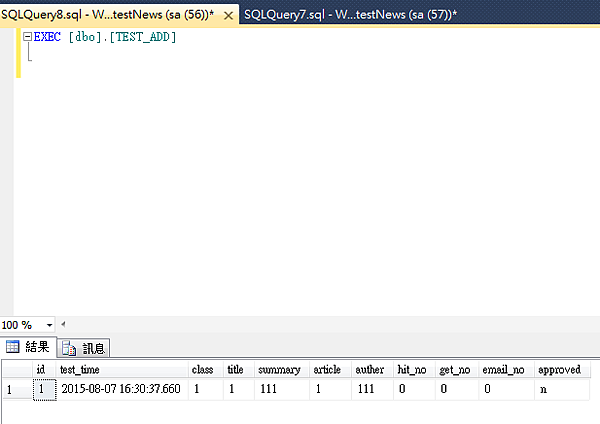The height and width of the screenshot is (424, 600).
Task: Select the class cell showing 1
Action: tap(206, 390)
